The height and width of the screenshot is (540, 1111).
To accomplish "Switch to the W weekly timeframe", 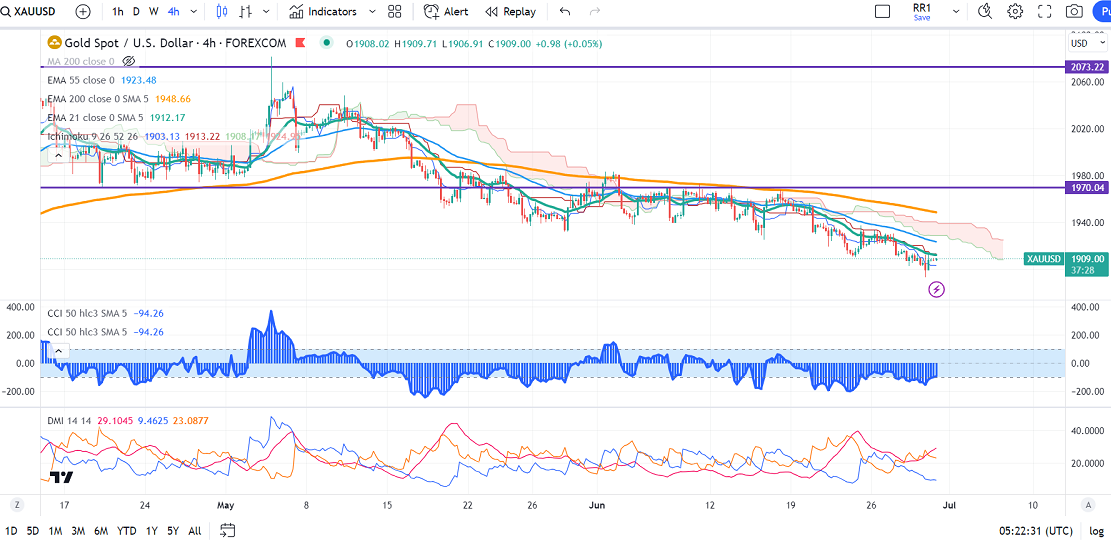I will click(x=154, y=11).
